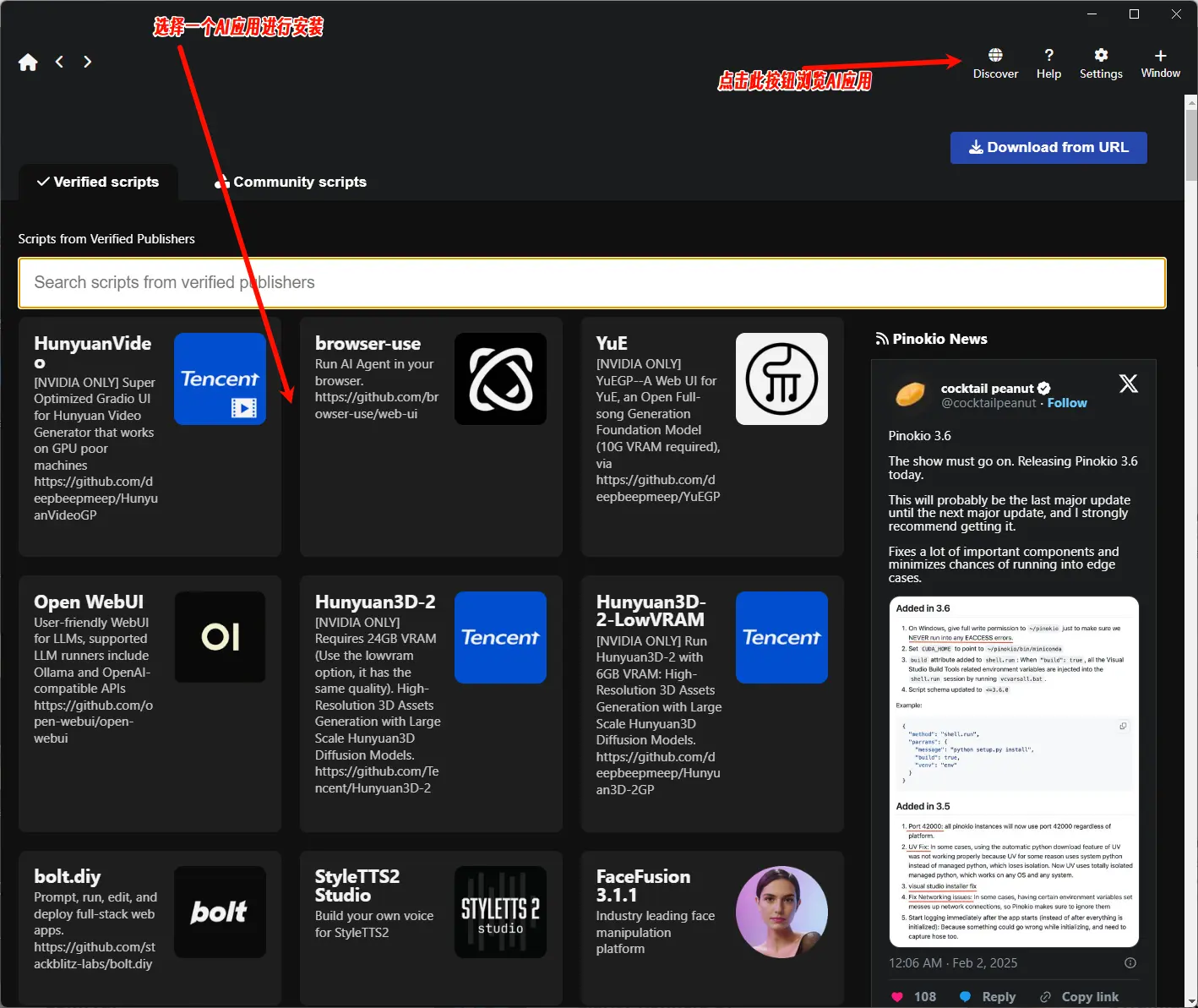The height and width of the screenshot is (1008, 1198).
Task: Click the Home icon
Action: [28, 63]
